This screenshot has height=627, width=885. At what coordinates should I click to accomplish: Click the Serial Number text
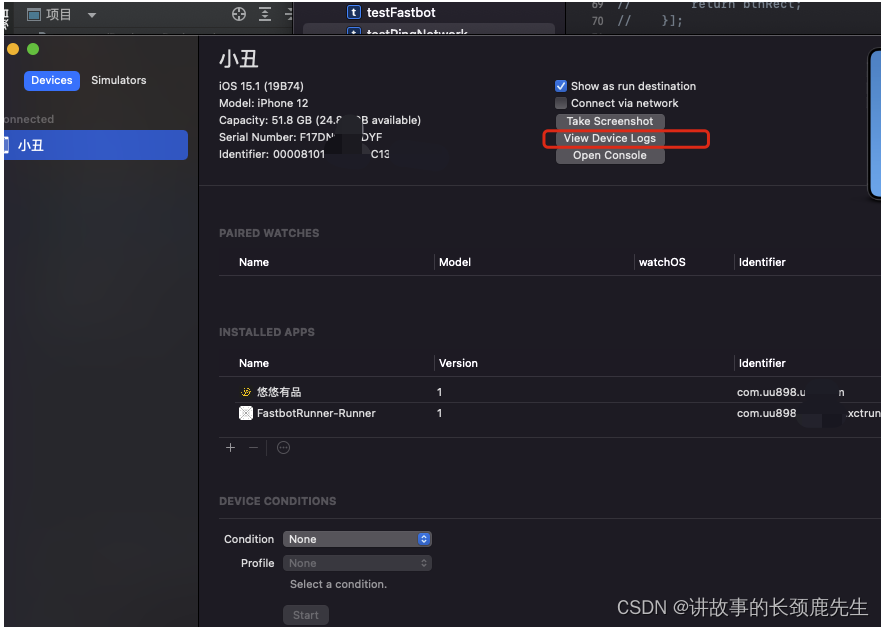300,137
